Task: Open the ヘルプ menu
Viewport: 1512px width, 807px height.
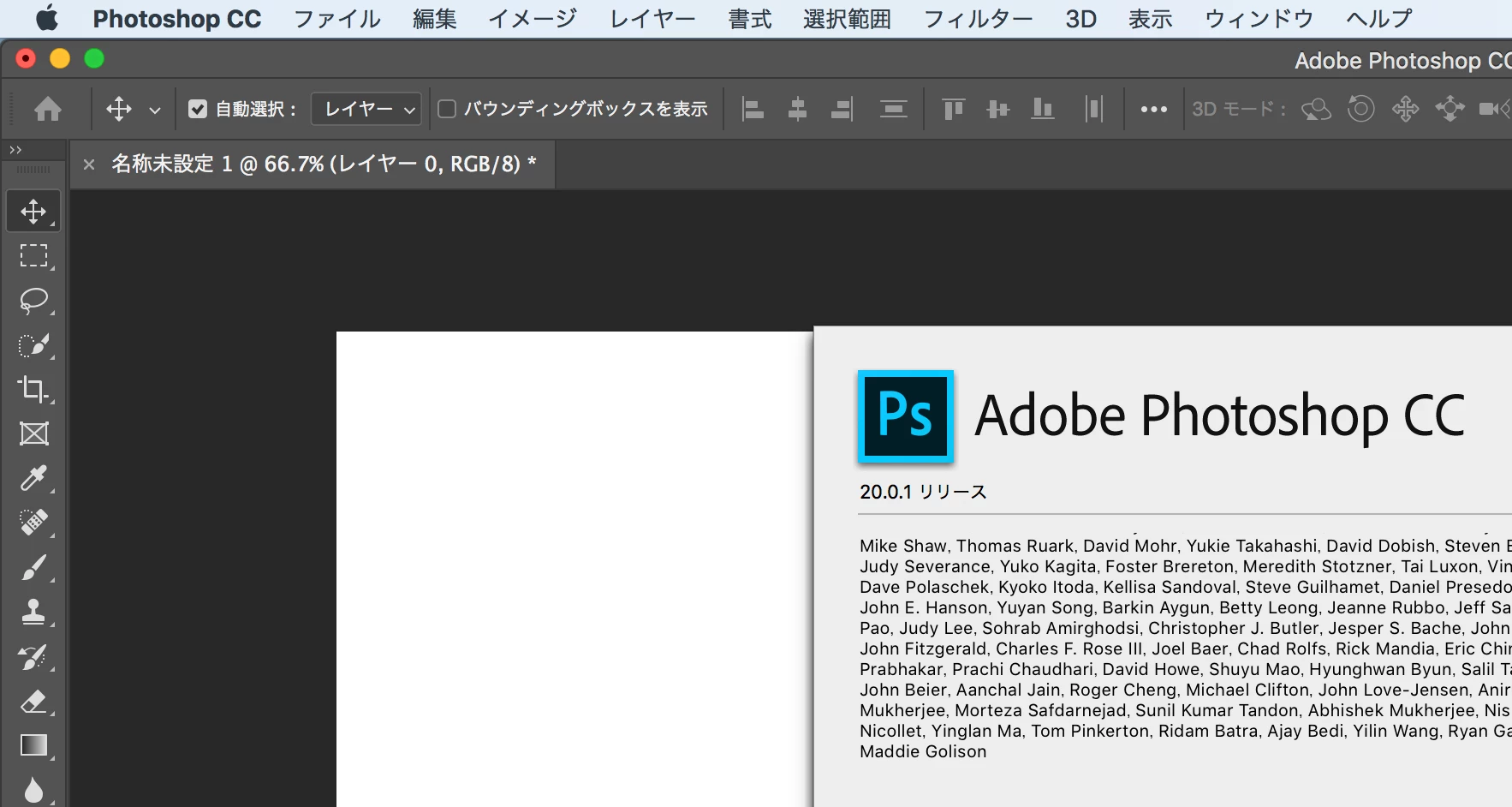Action: click(1378, 19)
